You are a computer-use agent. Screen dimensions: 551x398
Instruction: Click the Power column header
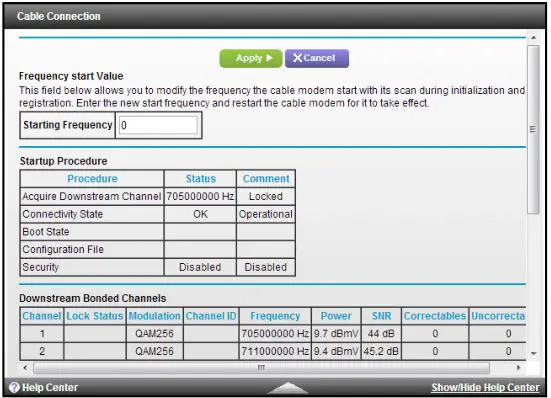coord(336,316)
